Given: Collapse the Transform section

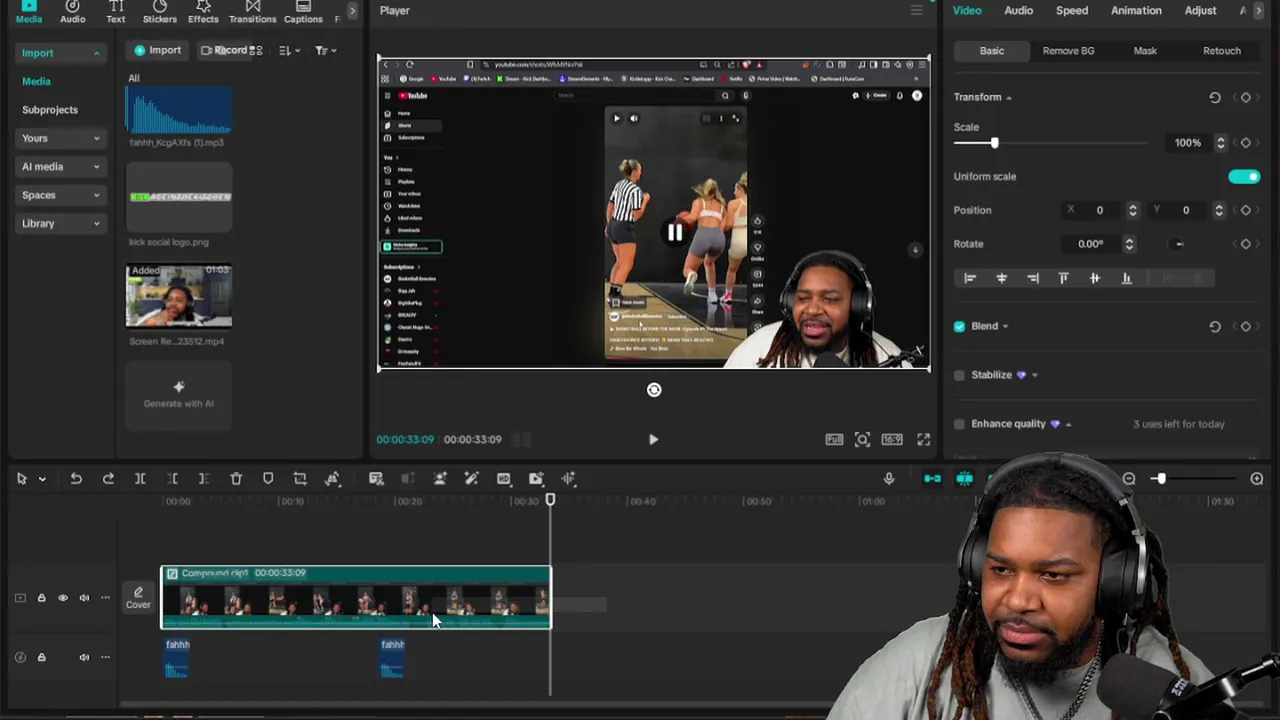Looking at the screenshot, I should [1008, 97].
